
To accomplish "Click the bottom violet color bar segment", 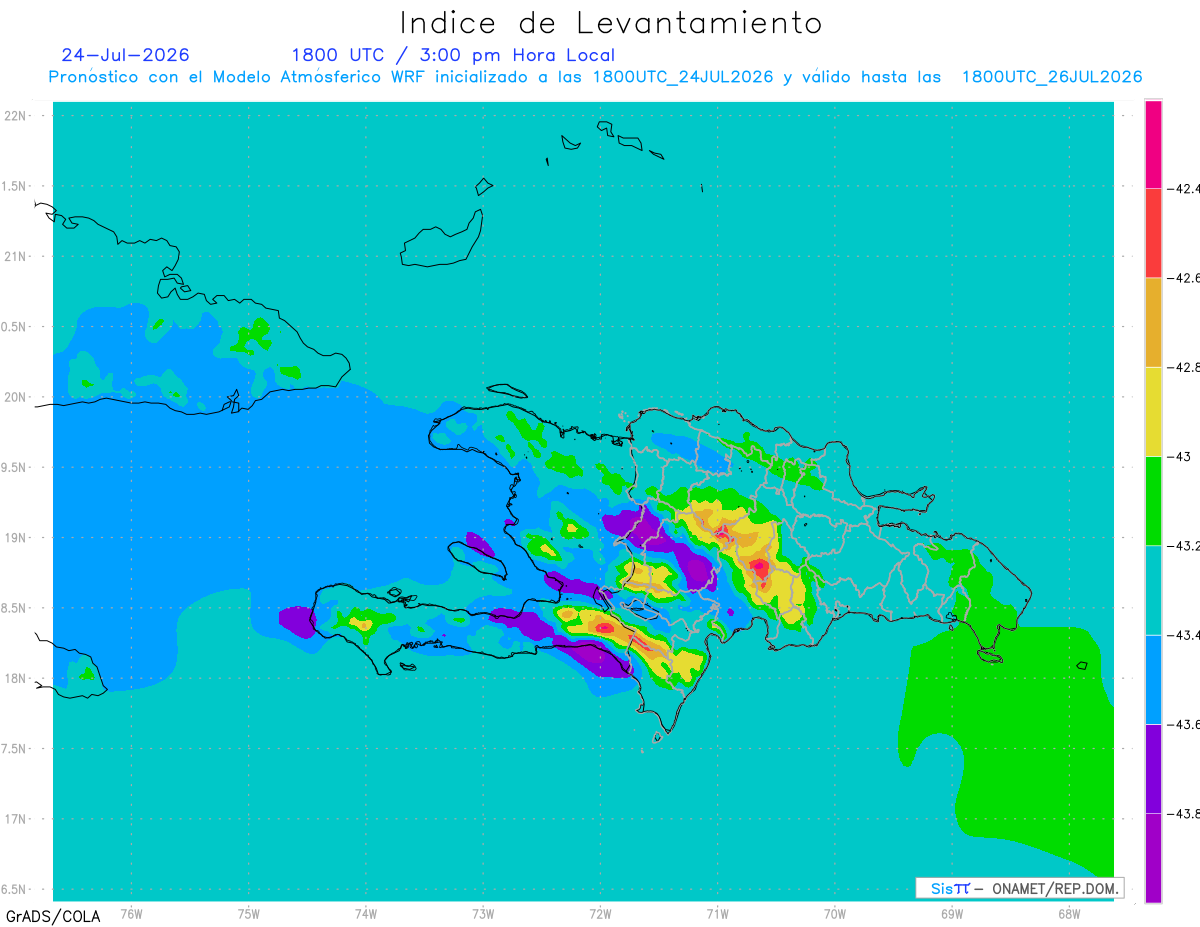I will pos(1153,858).
